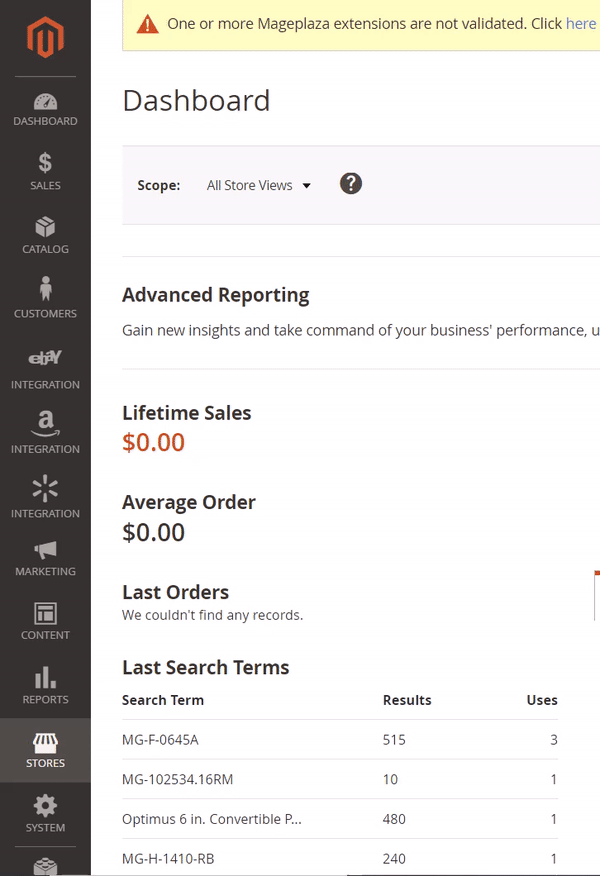Open the Amazon Integration menu

(x=45, y=432)
